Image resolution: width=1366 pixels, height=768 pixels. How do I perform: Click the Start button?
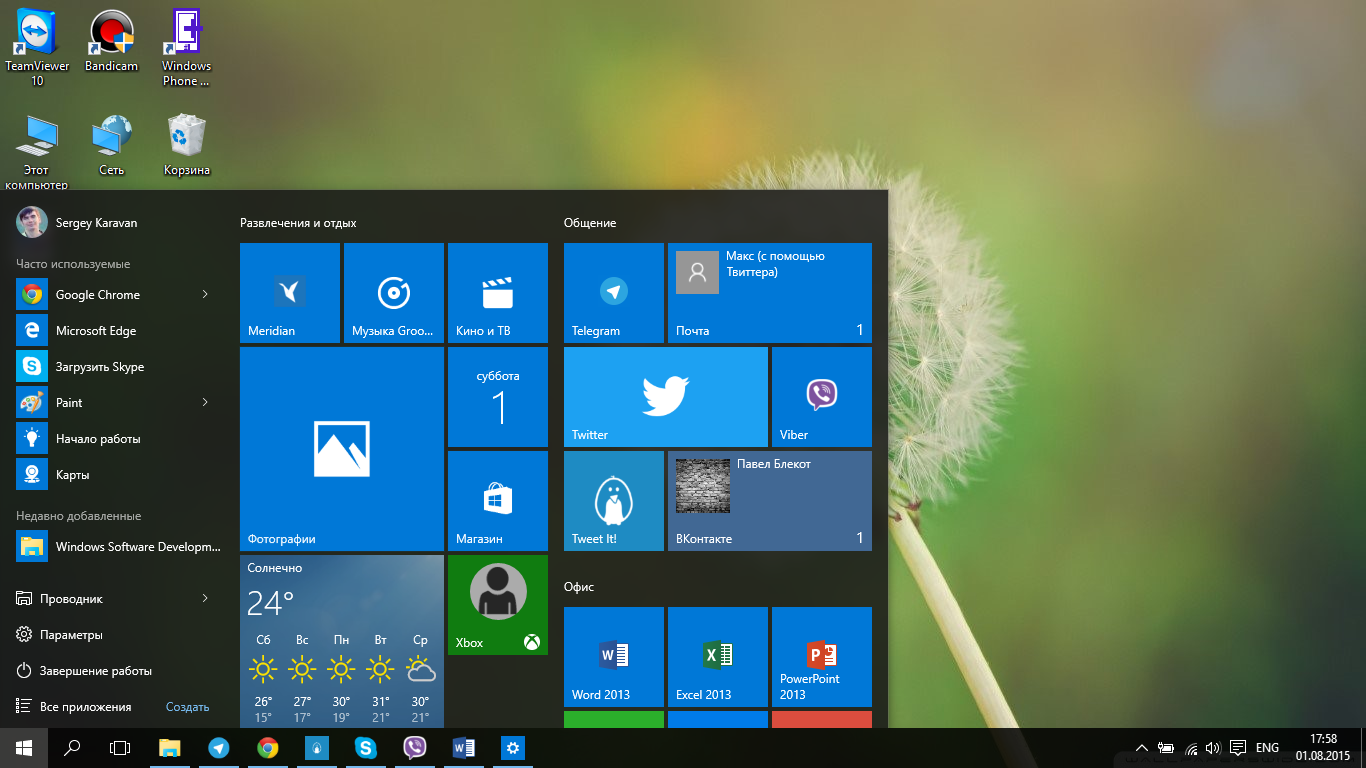24,747
